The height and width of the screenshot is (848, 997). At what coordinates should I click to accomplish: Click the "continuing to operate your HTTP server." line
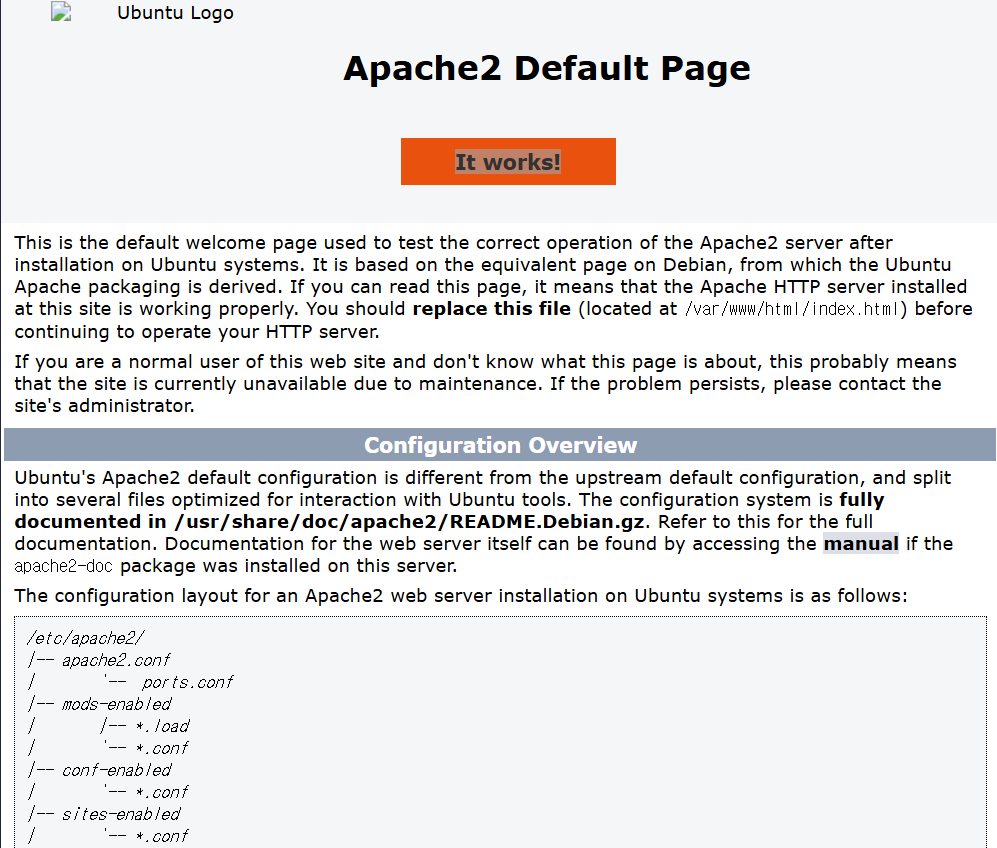click(x=197, y=332)
